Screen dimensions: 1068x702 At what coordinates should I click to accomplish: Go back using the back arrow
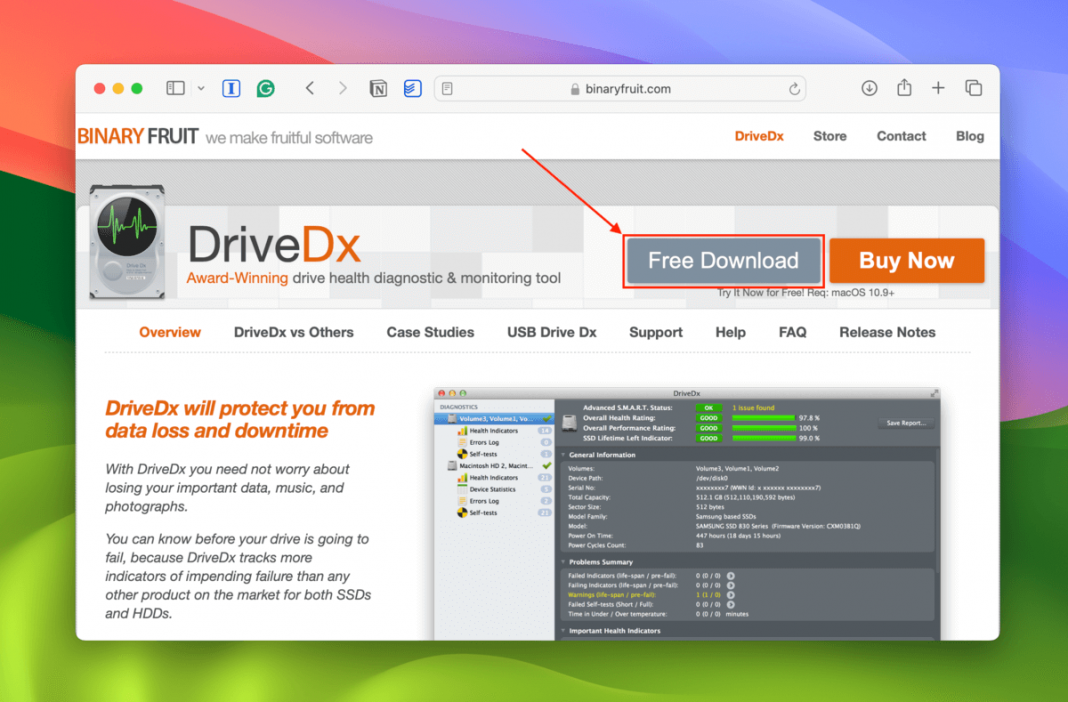310,88
